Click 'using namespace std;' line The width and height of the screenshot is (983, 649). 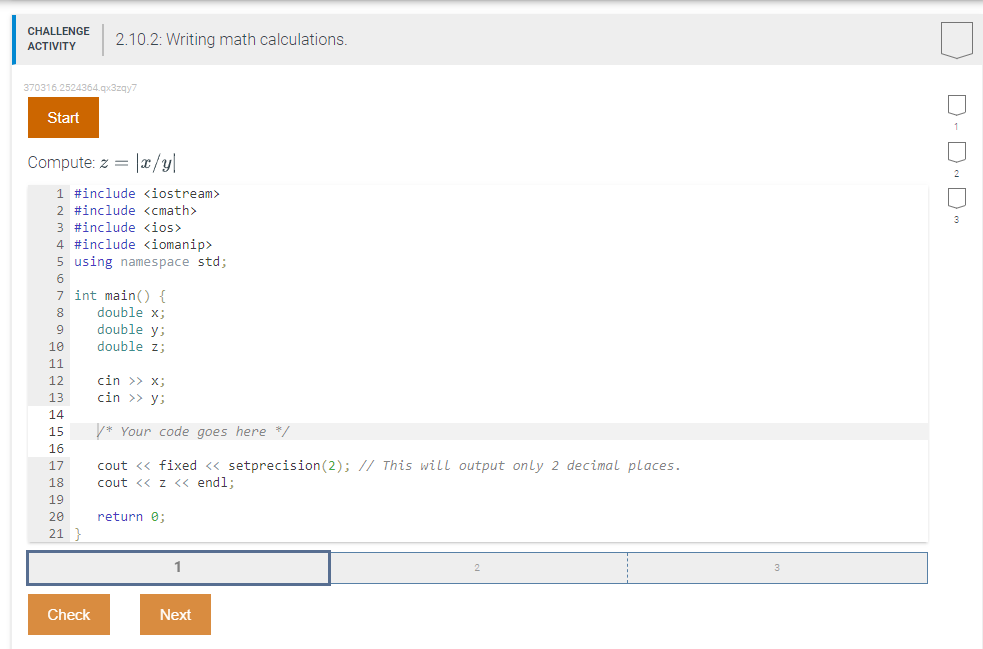coord(150,261)
